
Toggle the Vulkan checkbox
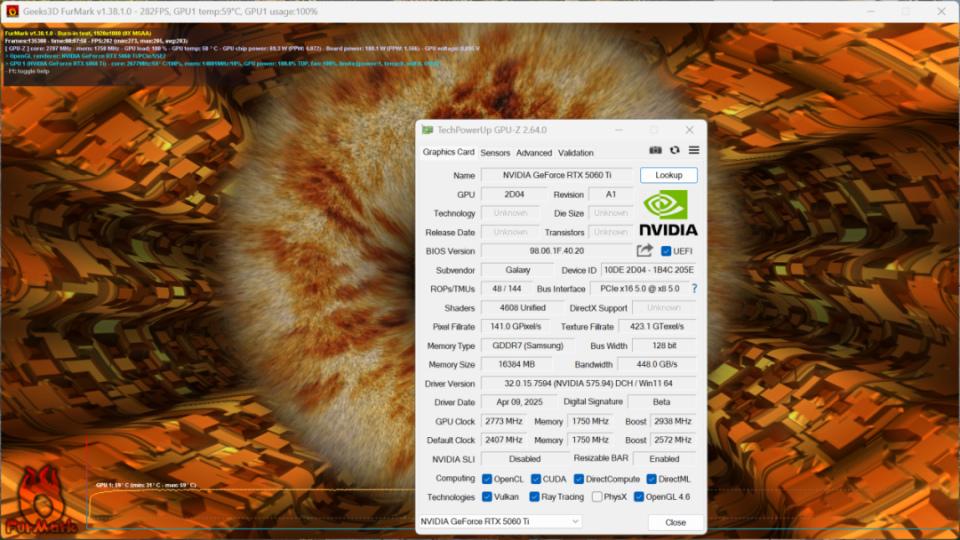coord(487,497)
